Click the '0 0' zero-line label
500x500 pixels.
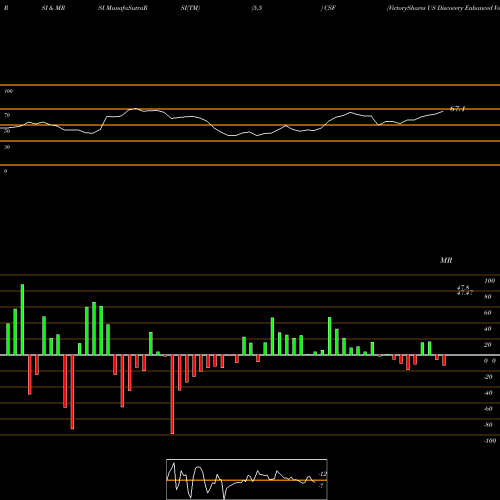pyautogui.click(x=490, y=361)
